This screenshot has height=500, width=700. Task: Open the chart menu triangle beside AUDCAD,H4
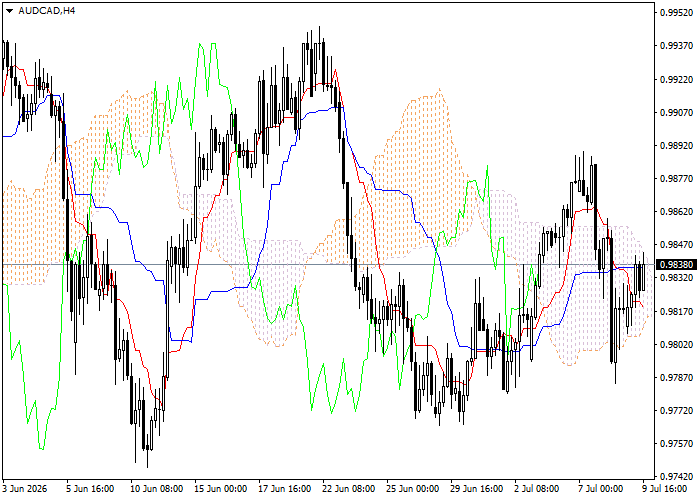[x=9, y=11]
